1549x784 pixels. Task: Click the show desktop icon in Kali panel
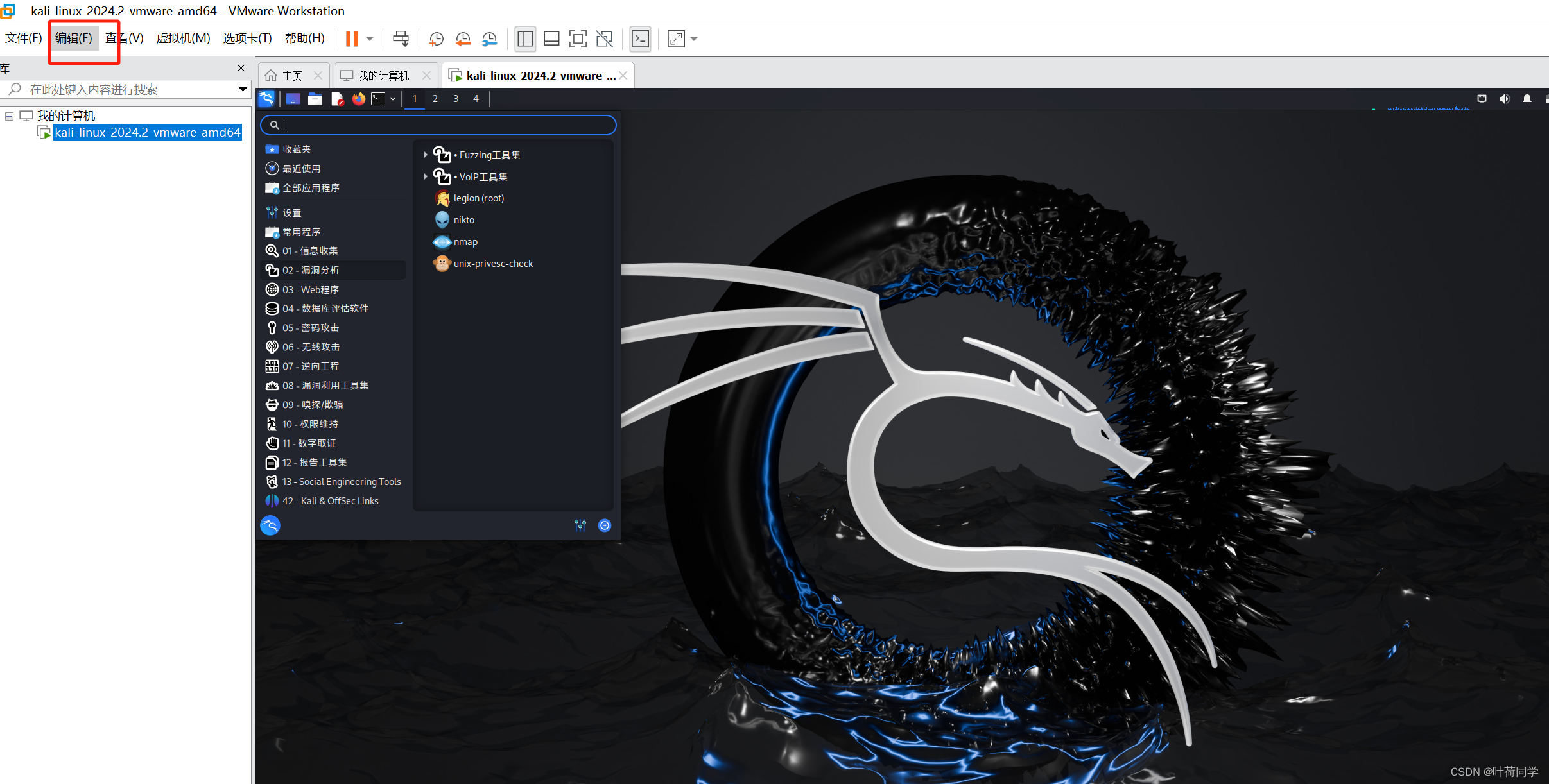[x=293, y=99]
